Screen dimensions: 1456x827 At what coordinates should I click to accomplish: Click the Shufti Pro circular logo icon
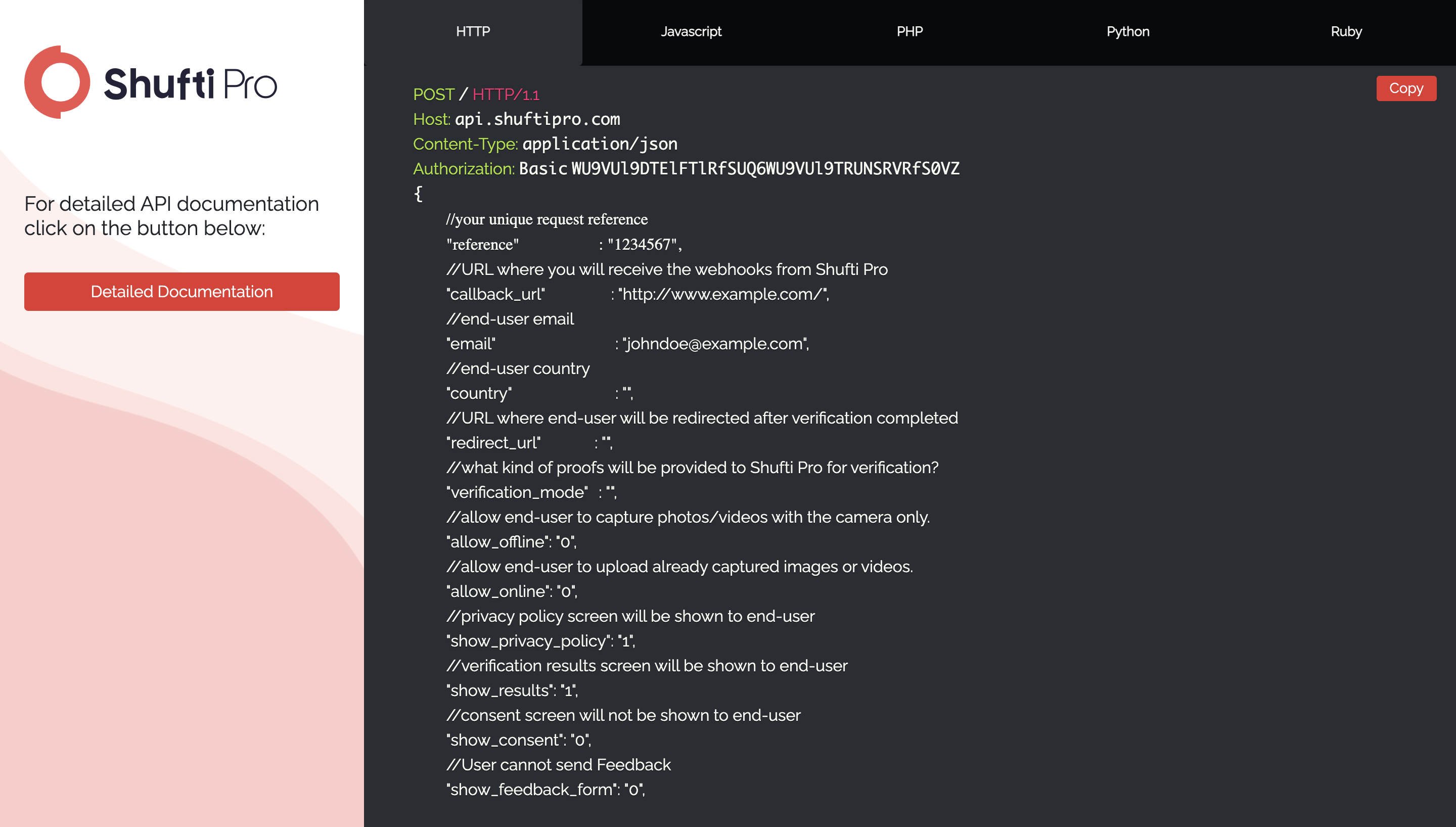(57, 82)
